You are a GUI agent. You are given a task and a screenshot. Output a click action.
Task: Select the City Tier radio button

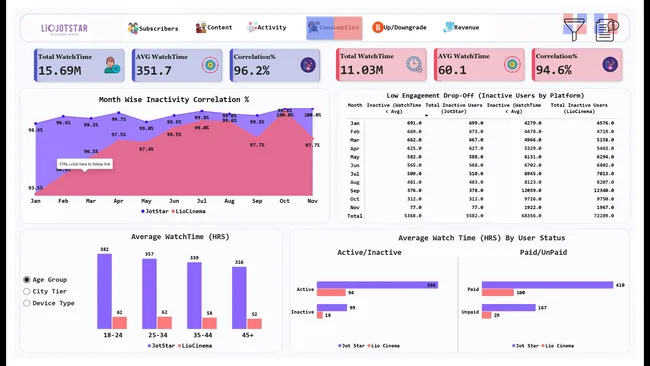pyautogui.click(x=27, y=291)
